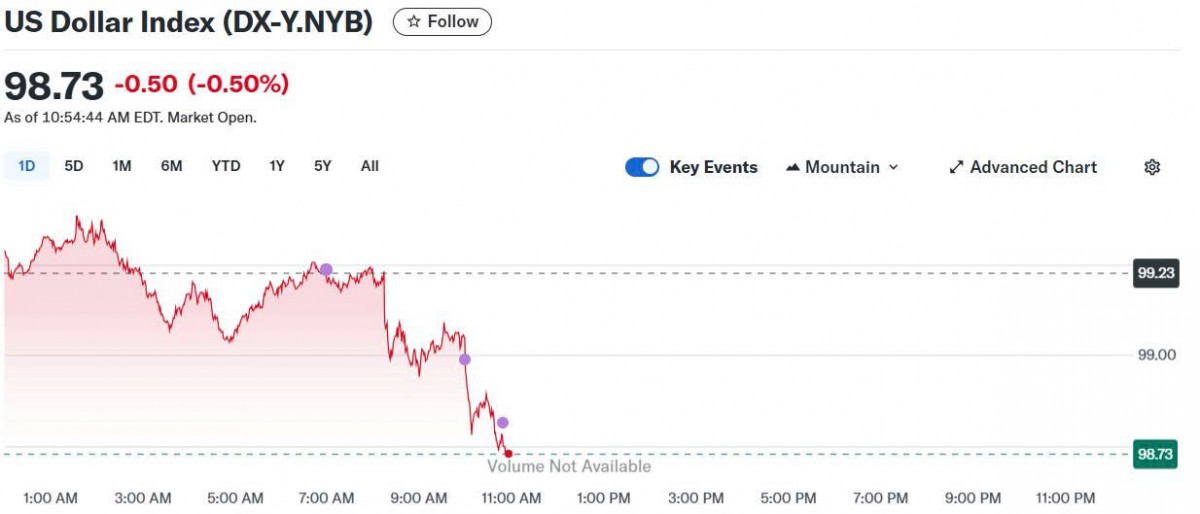Image resolution: width=1200 pixels, height=514 pixels.
Task: Select the 5Y time range
Action: pos(322,166)
